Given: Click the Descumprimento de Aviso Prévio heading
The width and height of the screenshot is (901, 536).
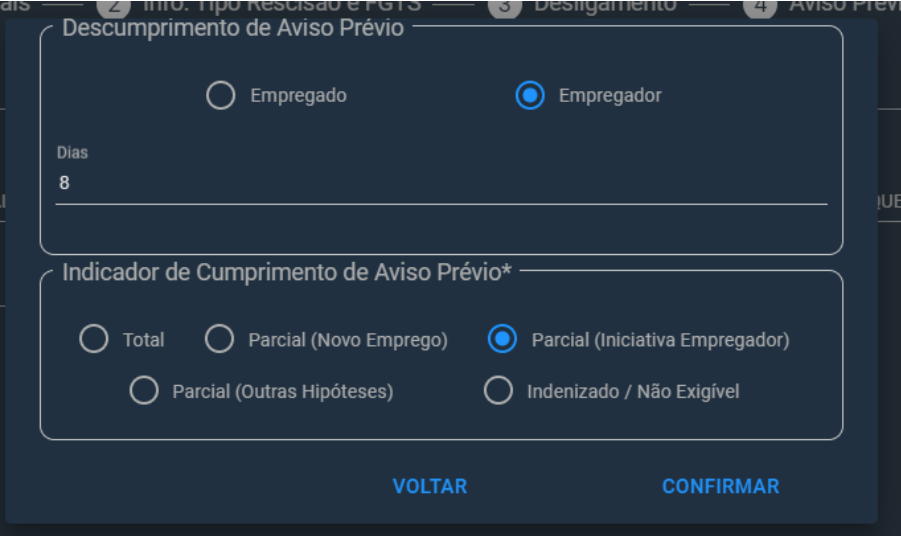Looking at the screenshot, I should click(x=233, y=28).
